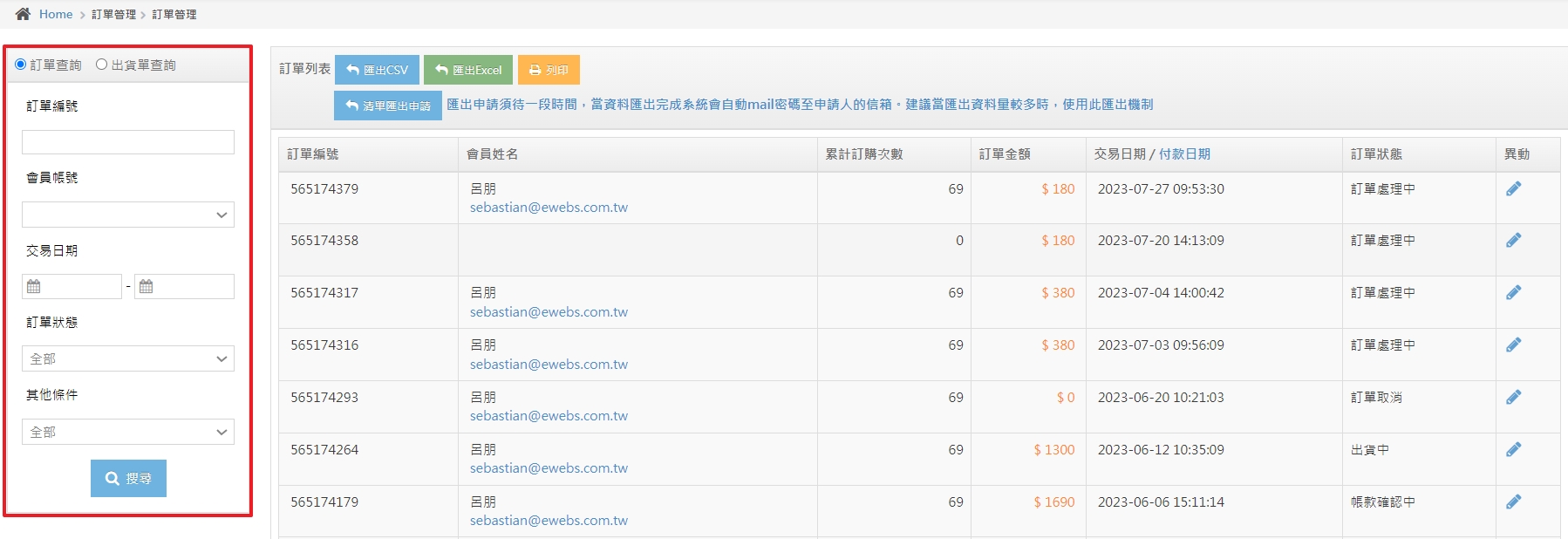Viewport: 1568px width, 539px height.
Task: Click date 2023-07-04 14:00:42
Action: [x=1161, y=293]
